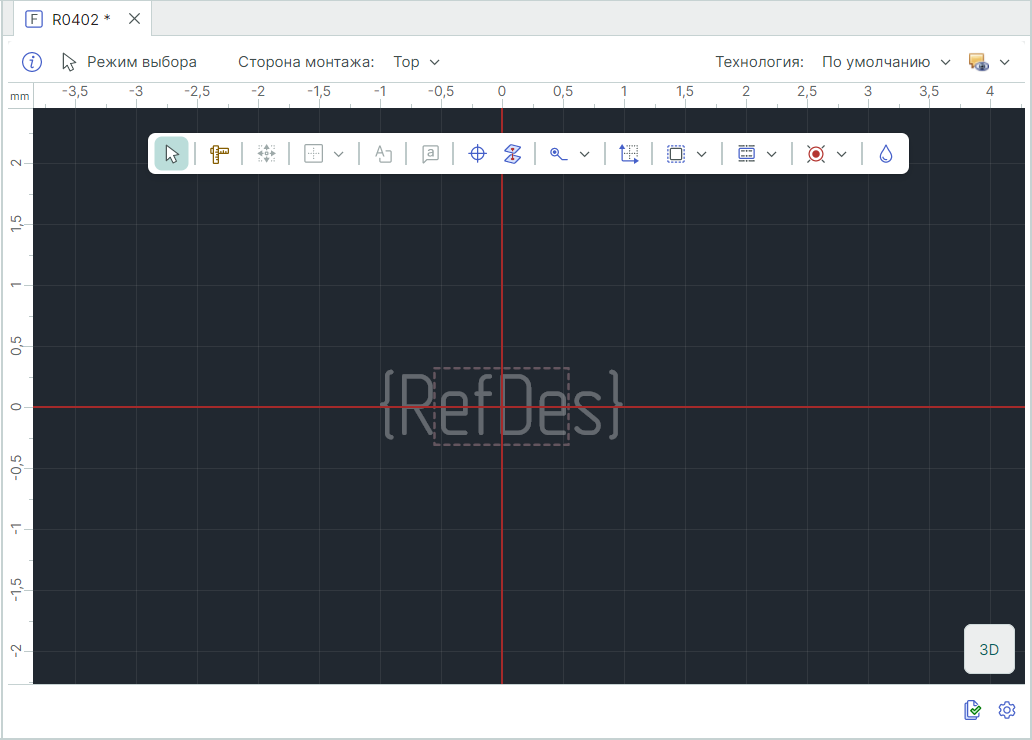1032x740 pixels.
Task: Expand the 'Top' mounting side dropdown
Action: click(x=416, y=62)
